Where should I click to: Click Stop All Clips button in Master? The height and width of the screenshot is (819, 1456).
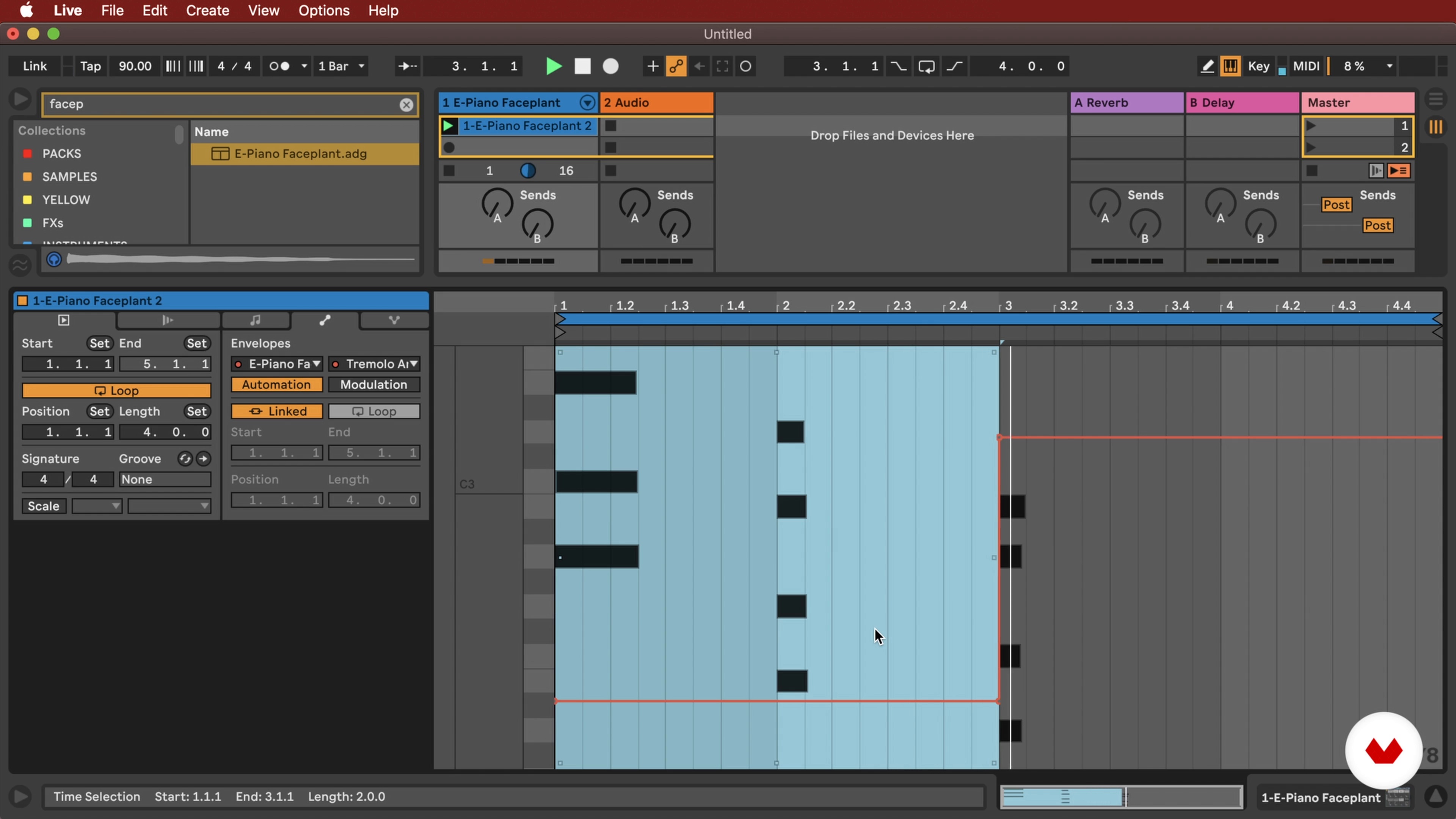click(x=1312, y=171)
